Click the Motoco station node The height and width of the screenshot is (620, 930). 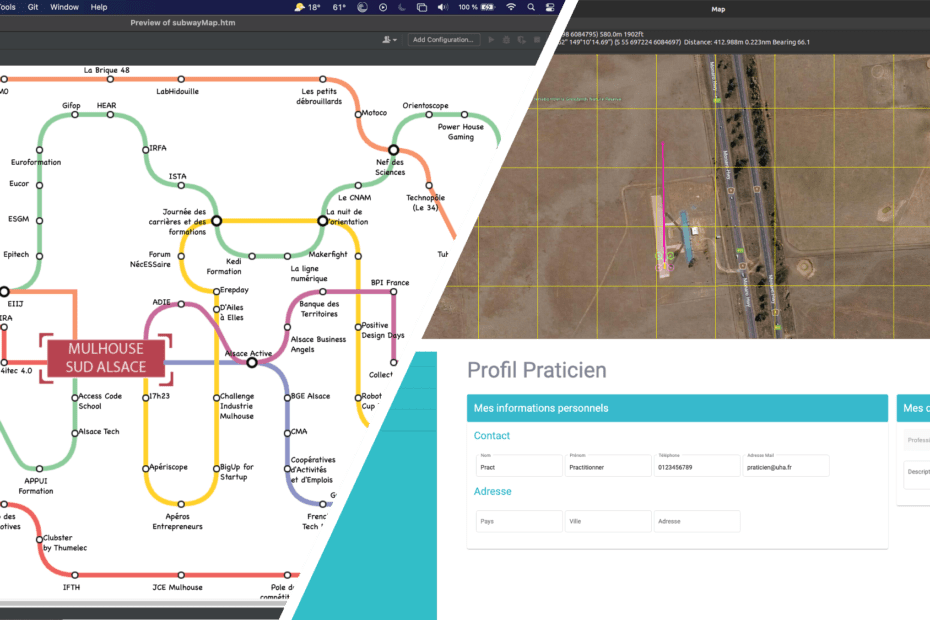coord(358,114)
